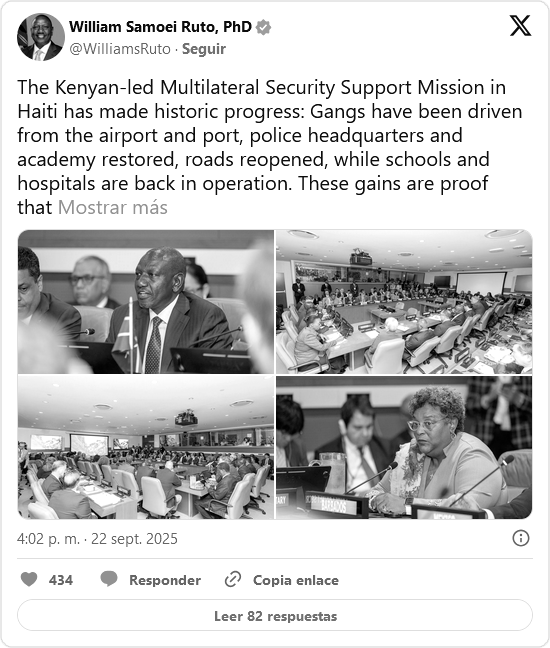This screenshot has width=550, height=648.
Task: View the Barbados delegate photo
Action: coord(404,447)
